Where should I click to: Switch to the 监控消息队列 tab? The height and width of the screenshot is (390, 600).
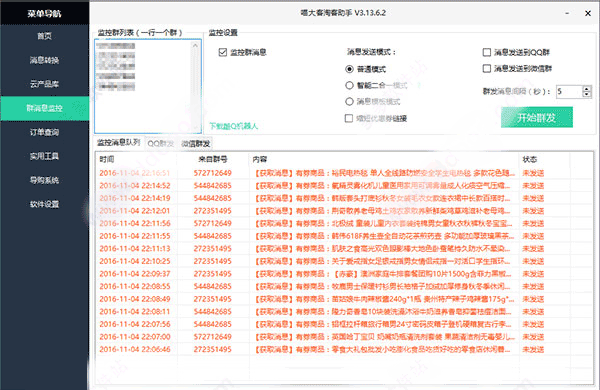[119, 143]
